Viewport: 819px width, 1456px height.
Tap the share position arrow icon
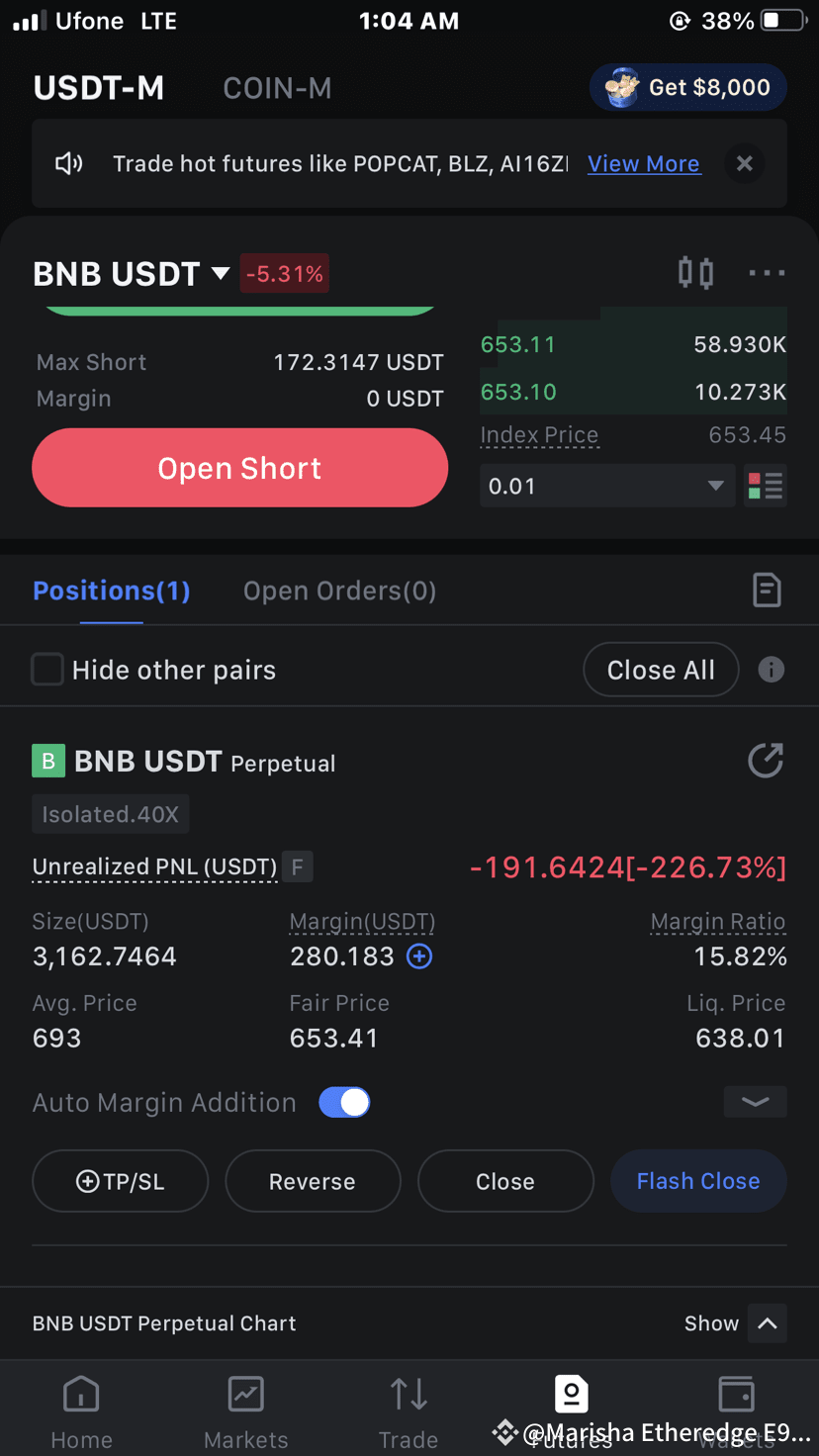[x=766, y=761]
